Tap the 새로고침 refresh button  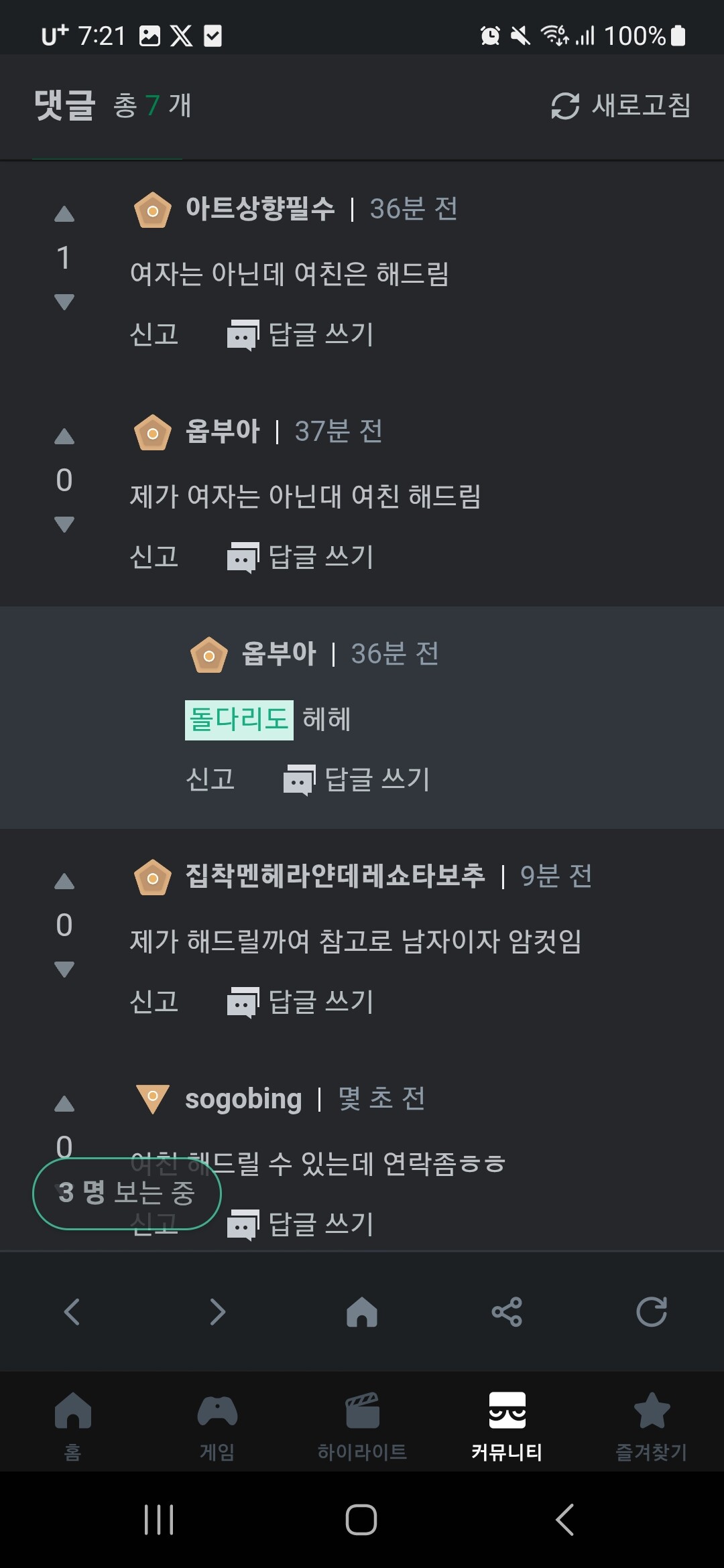(621, 106)
